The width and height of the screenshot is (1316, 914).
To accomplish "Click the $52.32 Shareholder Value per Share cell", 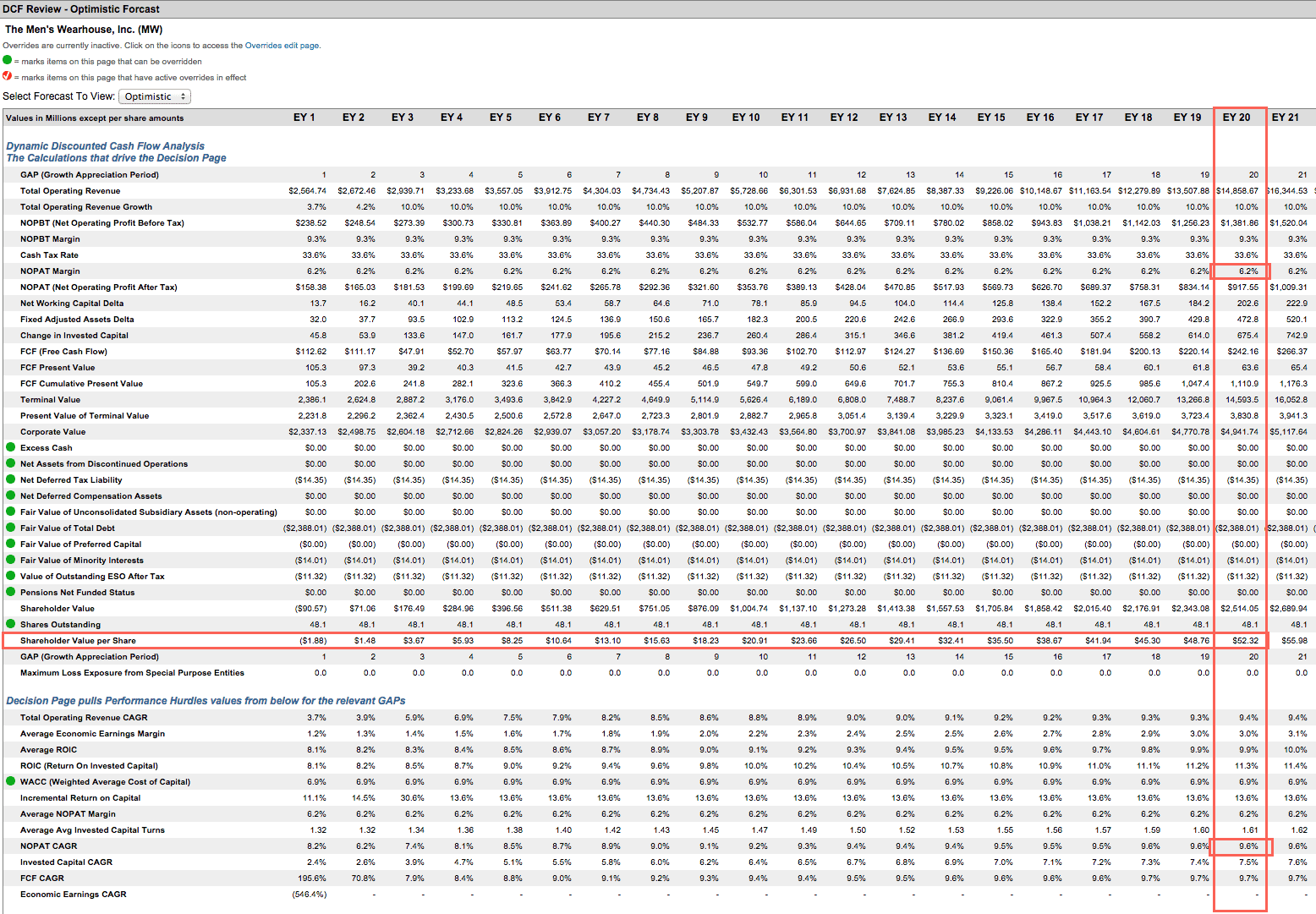I will tap(1246, 641).
